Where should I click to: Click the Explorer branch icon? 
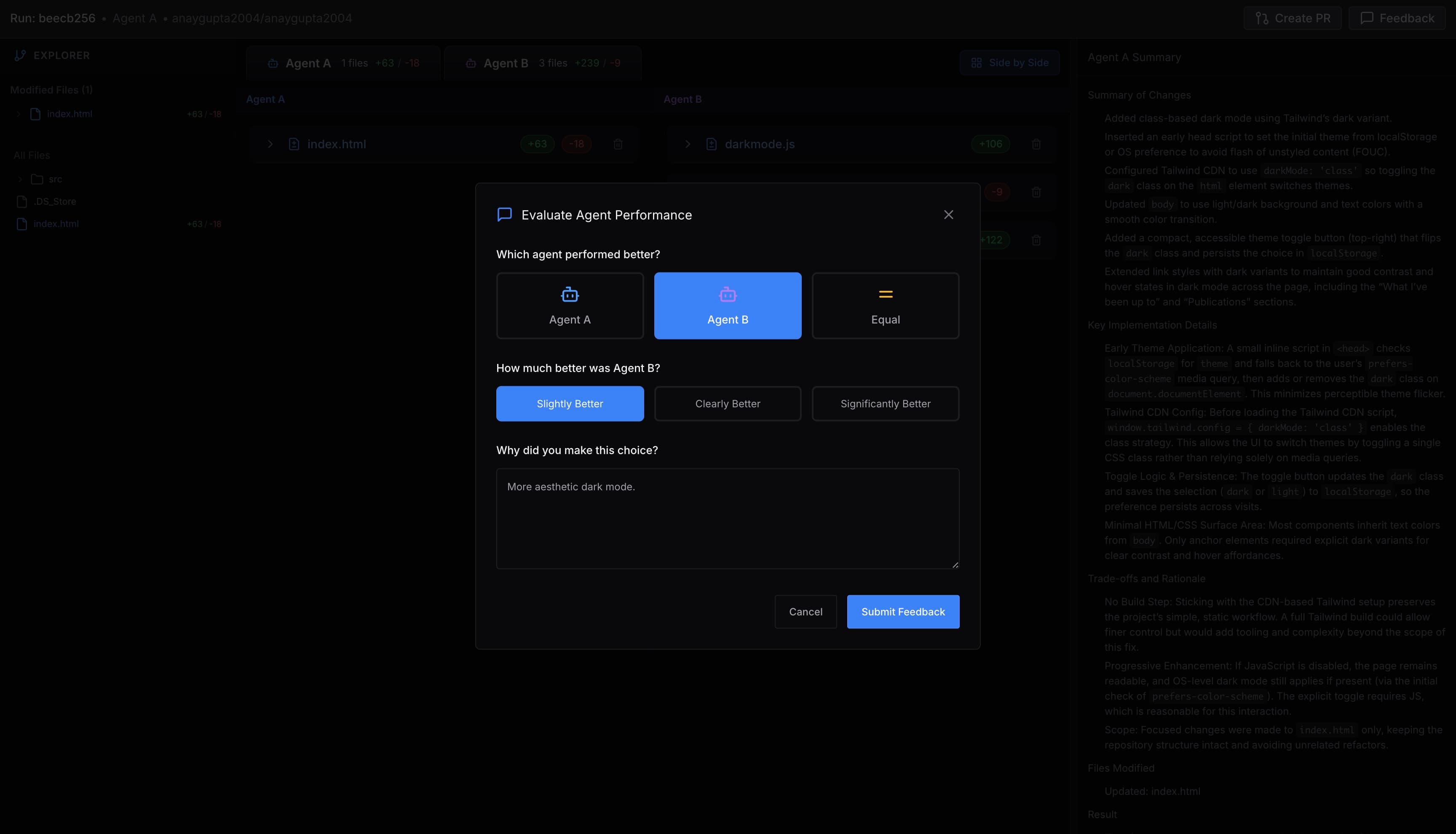[x=20, y=56]
